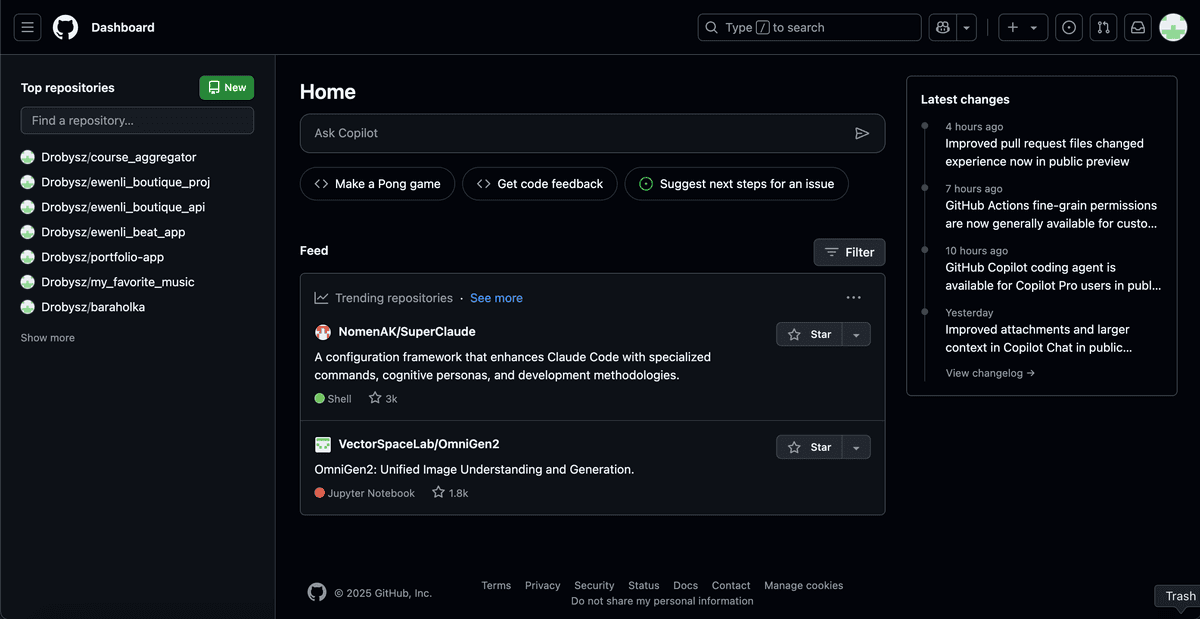The width and height of the screenshot is (1200, 619).
Task: Open the Status footer link
Action: point(644,586)
